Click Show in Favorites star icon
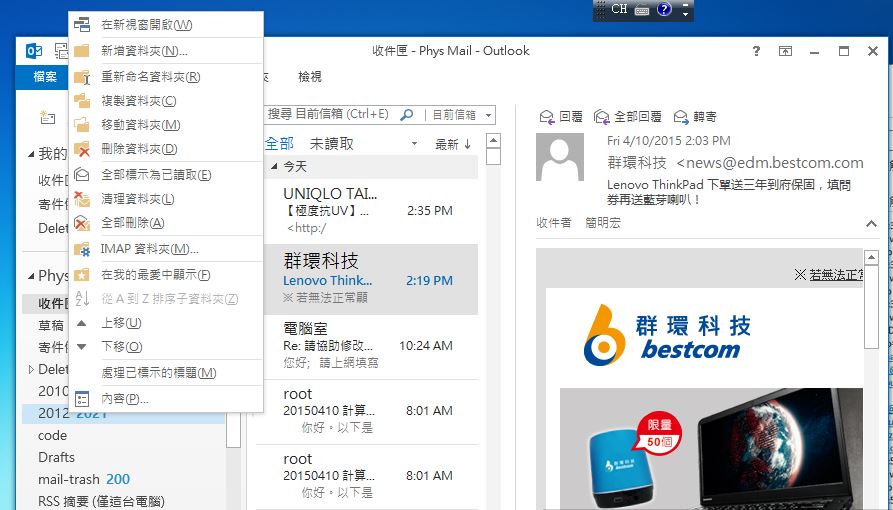Viewport: 893px width, 510px height. pyautogui.click(x=82, y=275)
